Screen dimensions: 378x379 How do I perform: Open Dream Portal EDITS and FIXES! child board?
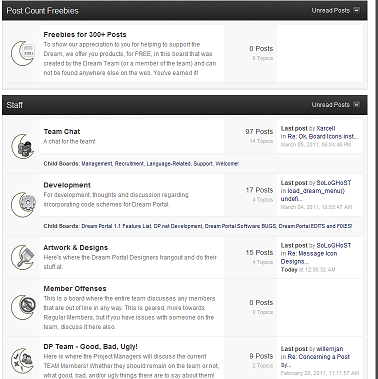315,226
